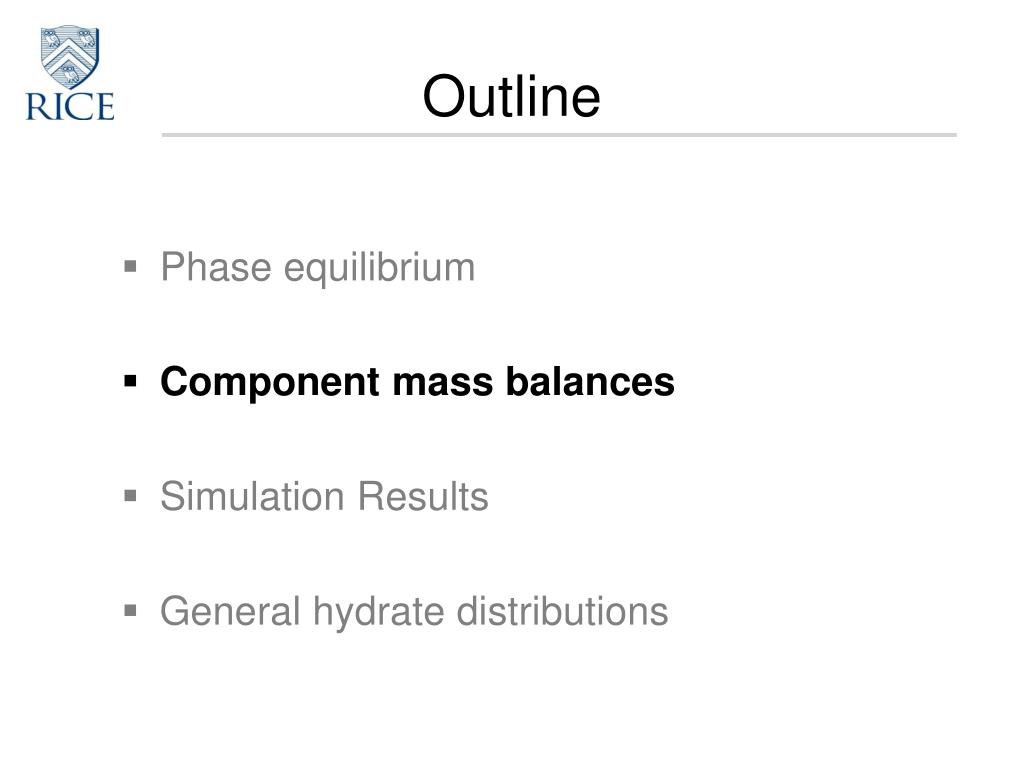Select the bullet marker beside General hydrate distributions

(131, 611)
